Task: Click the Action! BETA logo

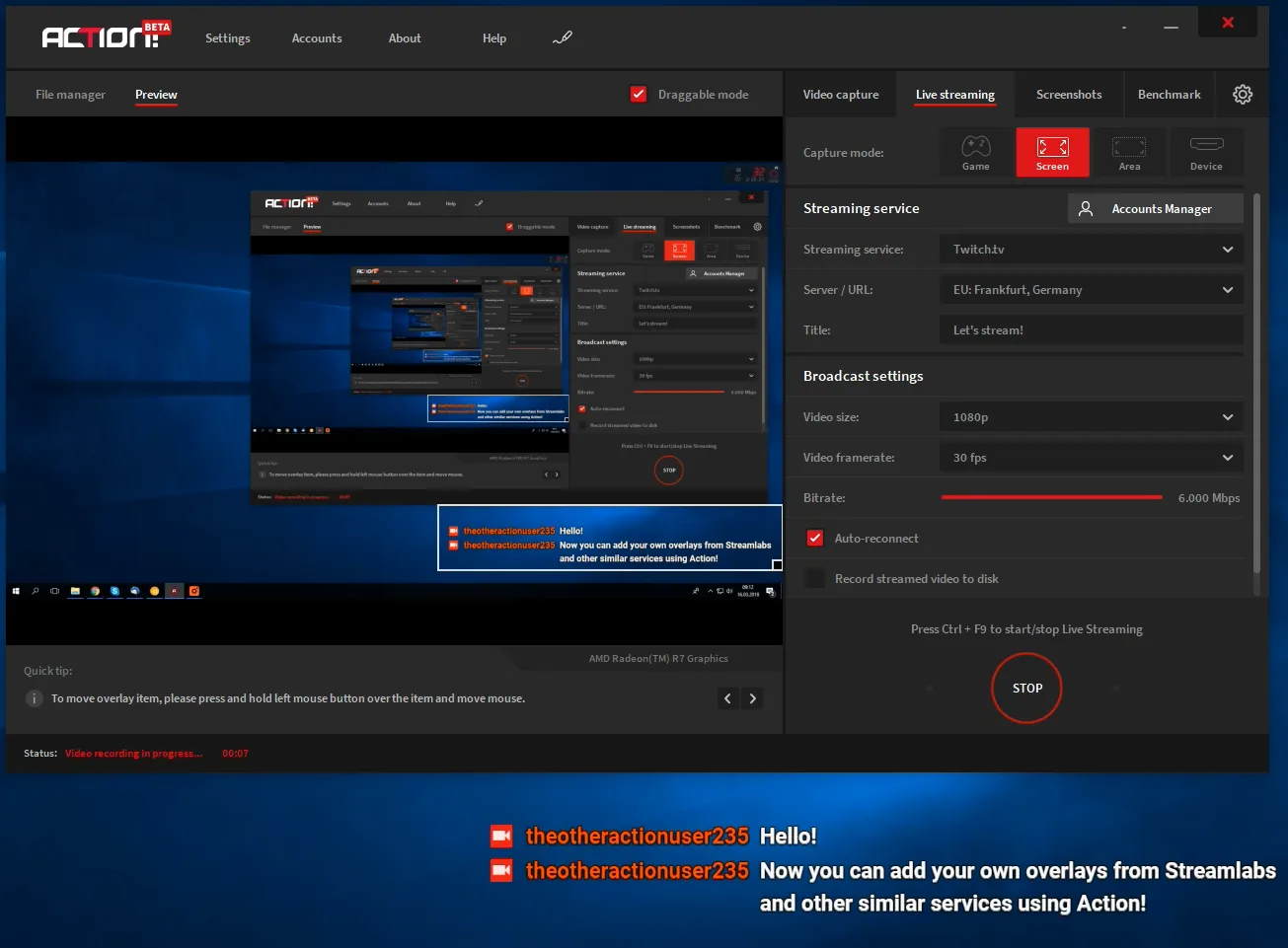Action: pyautogui.click(x=107, y=36)
